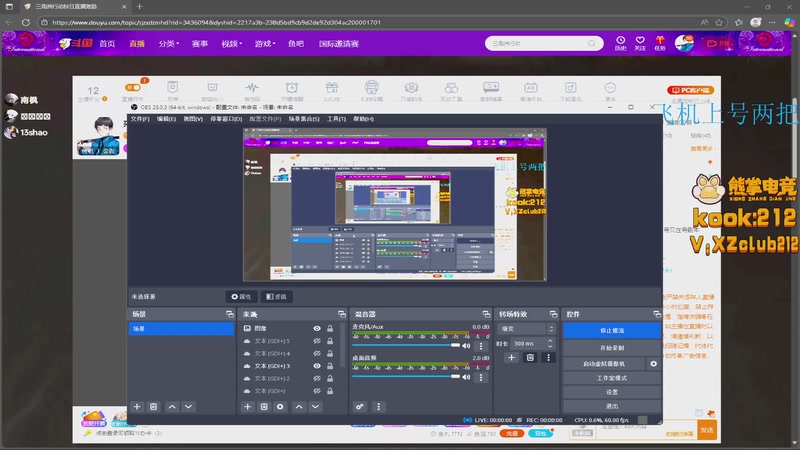Hide the 图像 source with its eye icon
This screenshot has height=450, width=800.
pos(317,329)
